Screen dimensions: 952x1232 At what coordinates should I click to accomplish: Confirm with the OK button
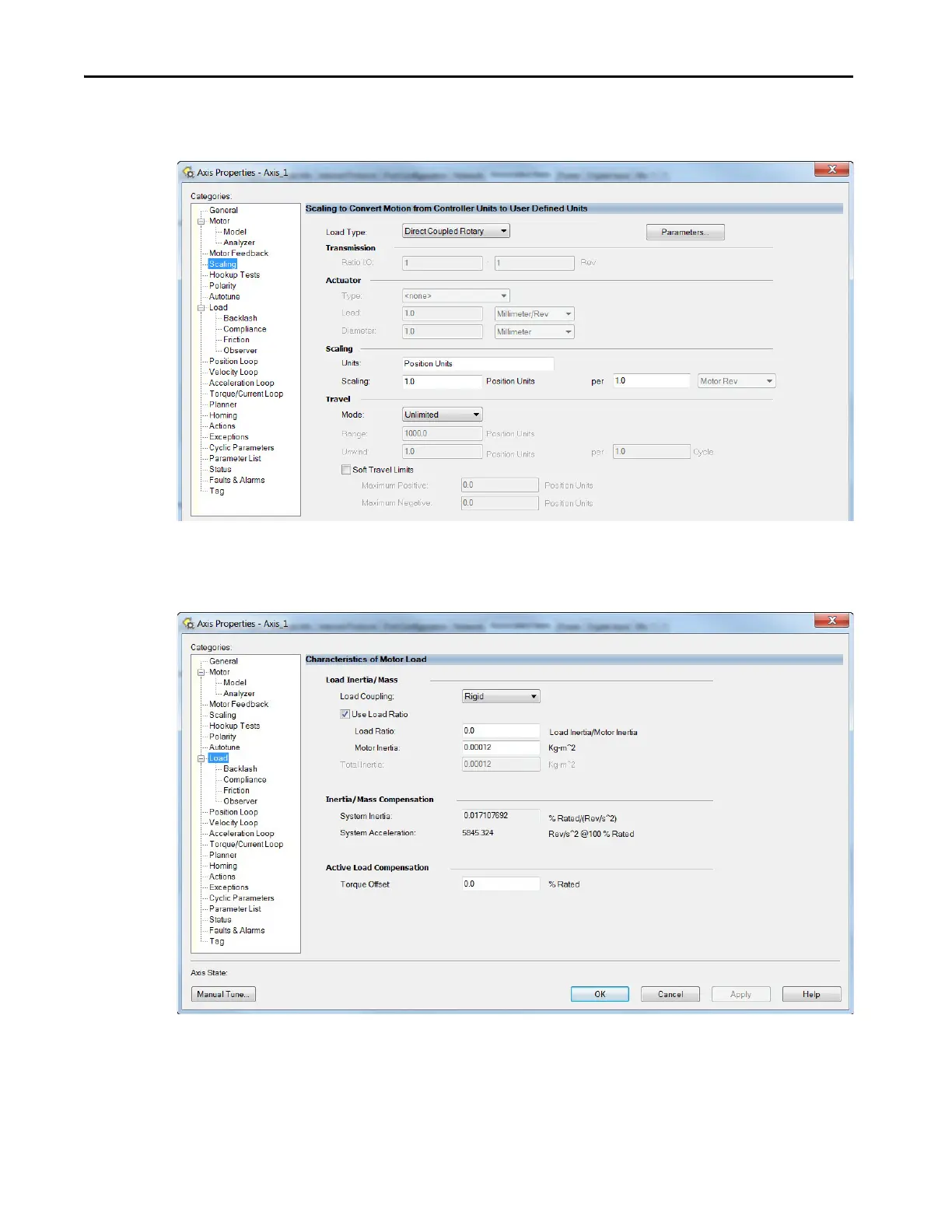[600, 994]
